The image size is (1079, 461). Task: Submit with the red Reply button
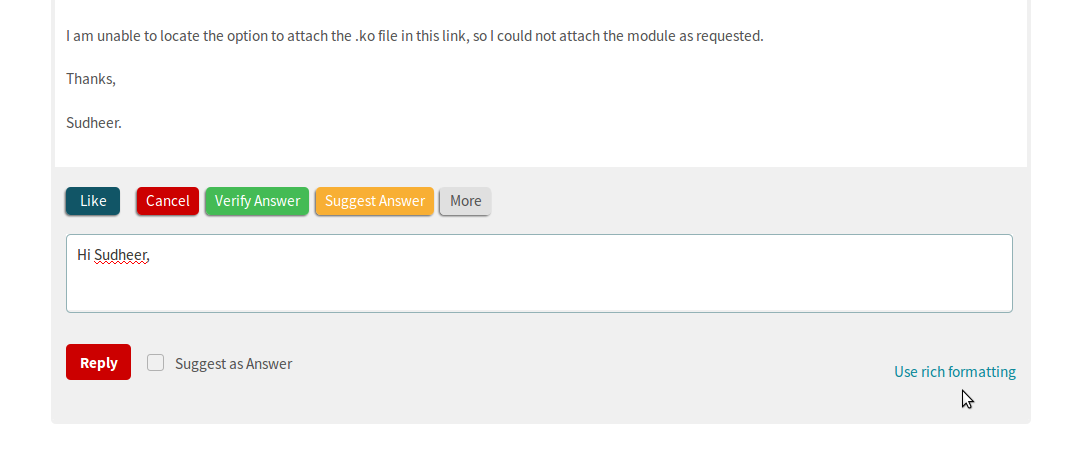(98, 362)
